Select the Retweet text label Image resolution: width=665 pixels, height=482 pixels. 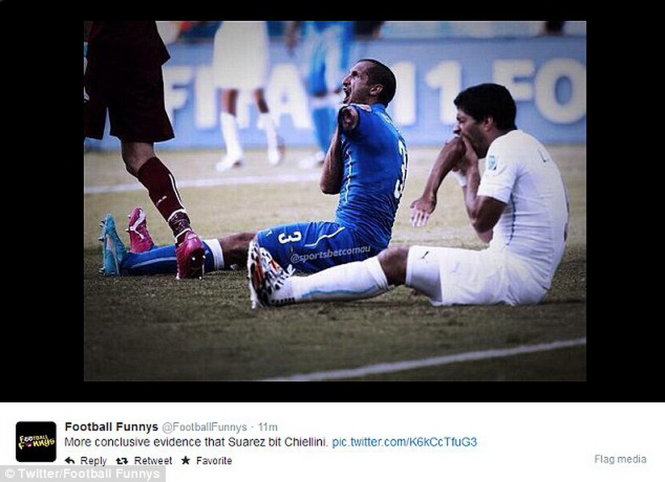(153, 460)
